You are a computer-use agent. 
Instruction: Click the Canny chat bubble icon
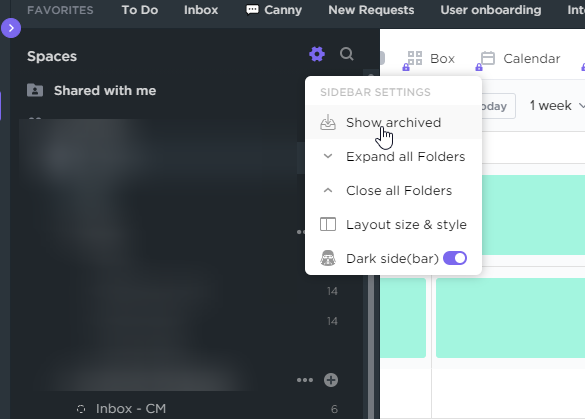(252, 10)
